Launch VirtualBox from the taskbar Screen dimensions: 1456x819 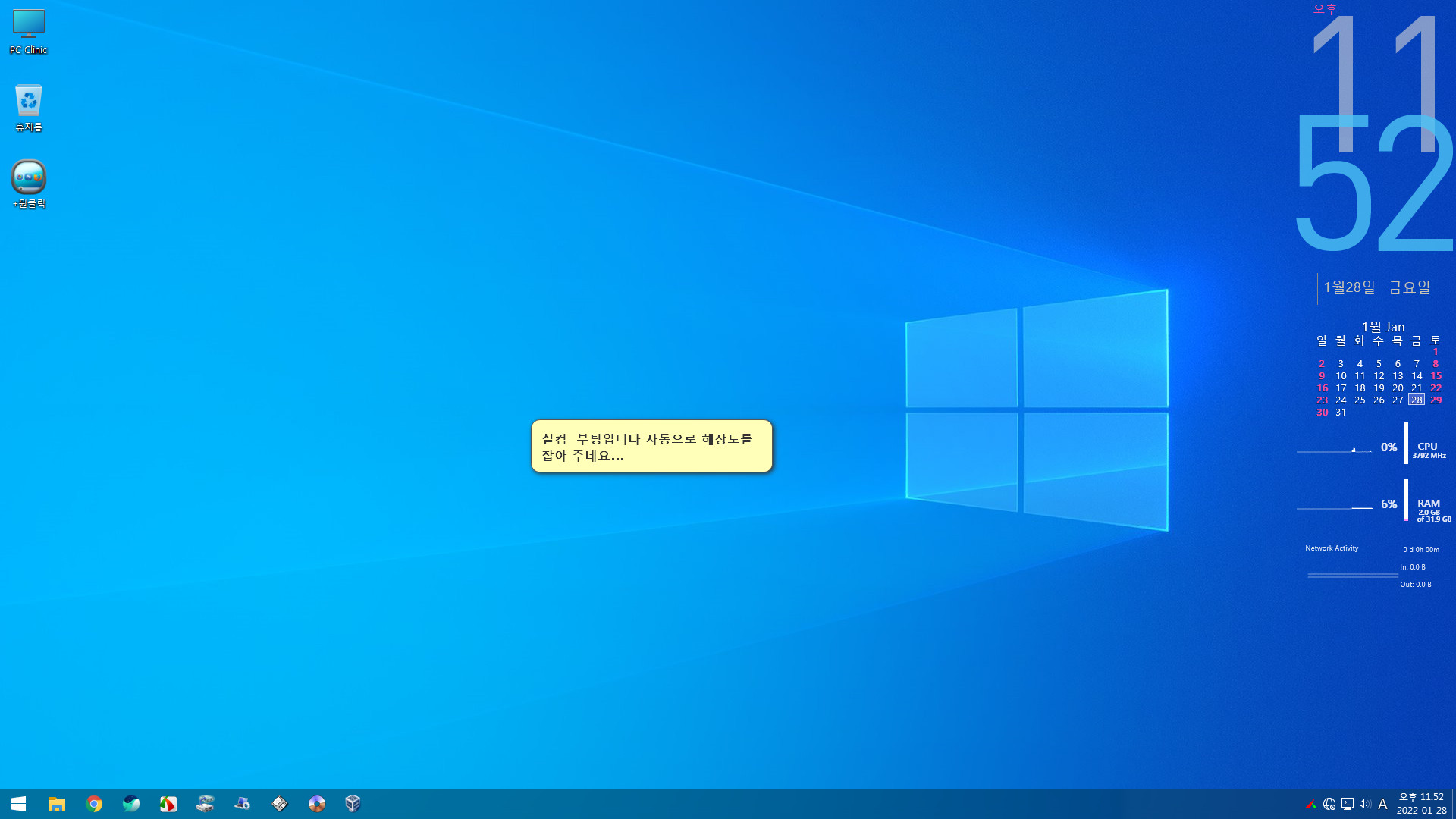coord(353,804)
